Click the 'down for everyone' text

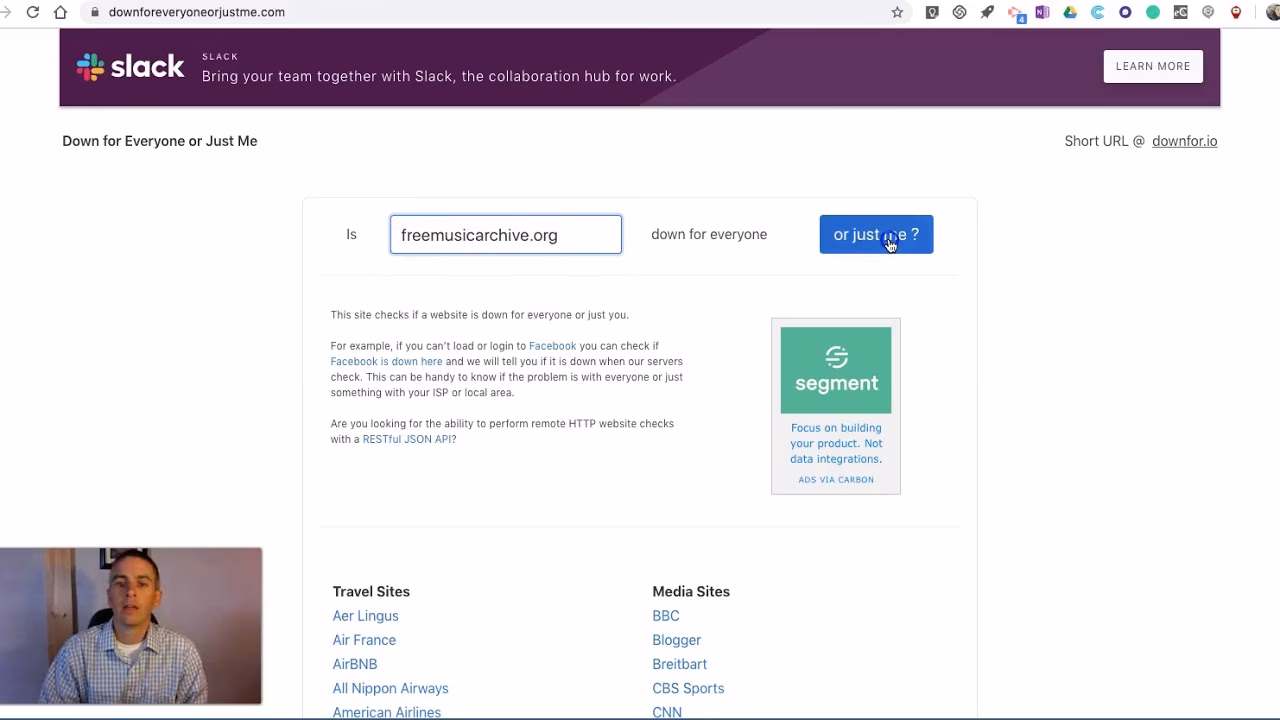[x=709, y=234]
